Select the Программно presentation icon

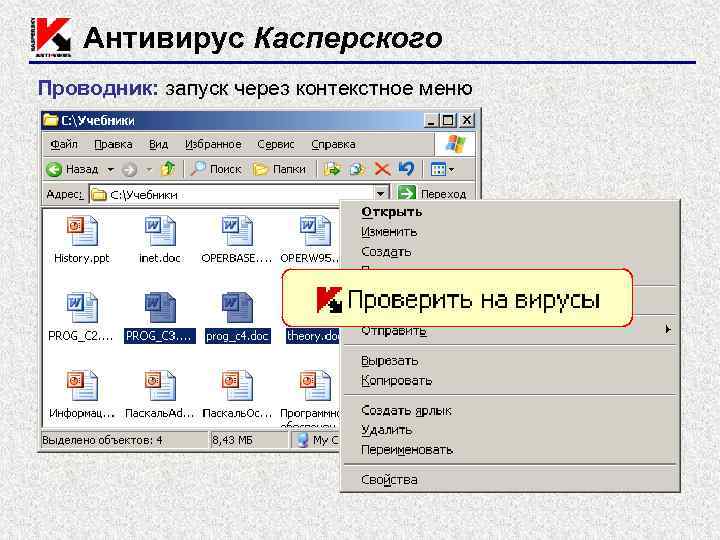pos(315,385)
